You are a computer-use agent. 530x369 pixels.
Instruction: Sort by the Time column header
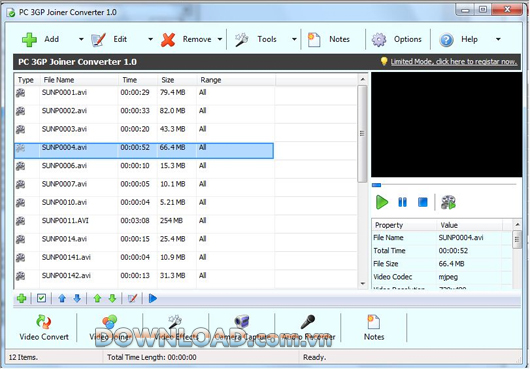click(138, 80)
